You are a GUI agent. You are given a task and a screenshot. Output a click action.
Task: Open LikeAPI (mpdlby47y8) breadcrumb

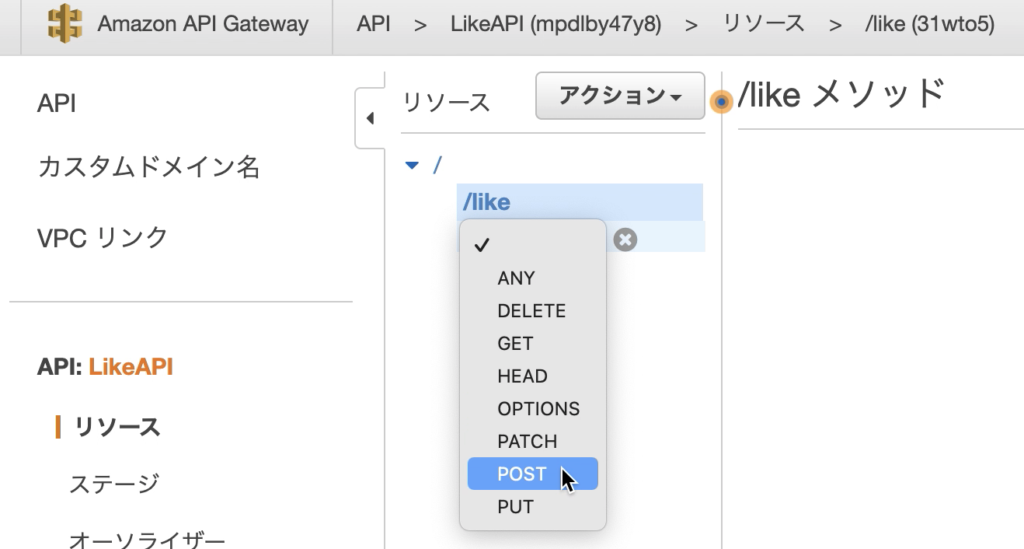tap(556, 24)
